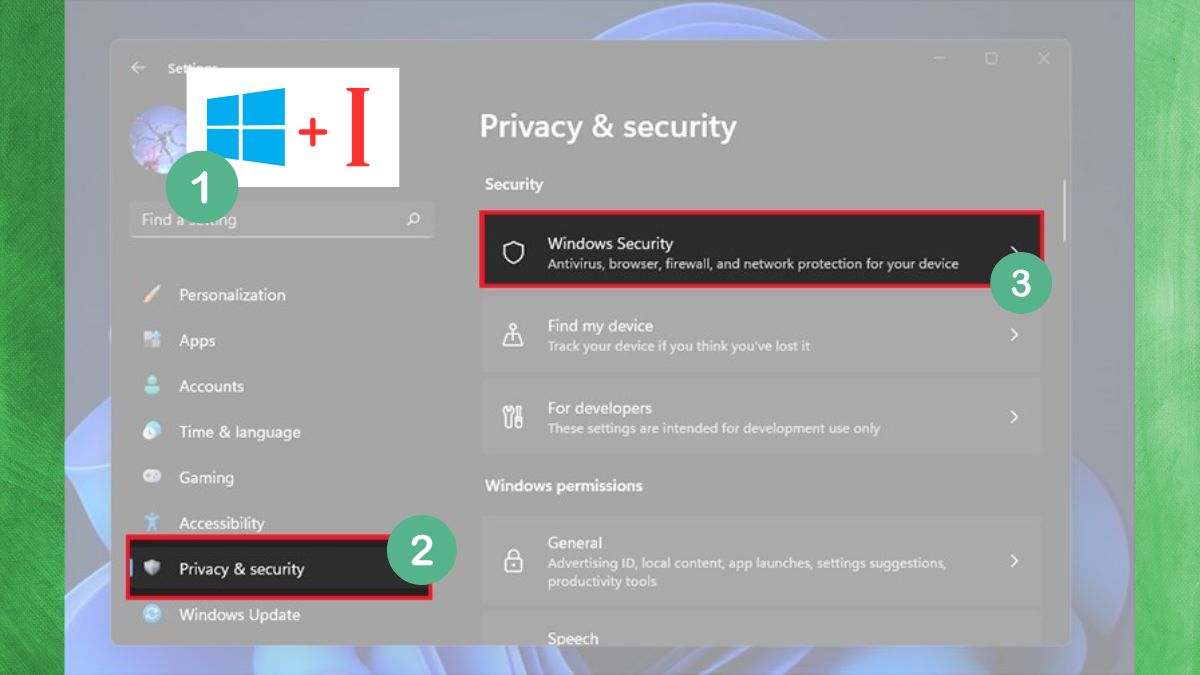Click the 'Windows permissions' section heading
This screenshot has width=1200, height=675.
564,486
